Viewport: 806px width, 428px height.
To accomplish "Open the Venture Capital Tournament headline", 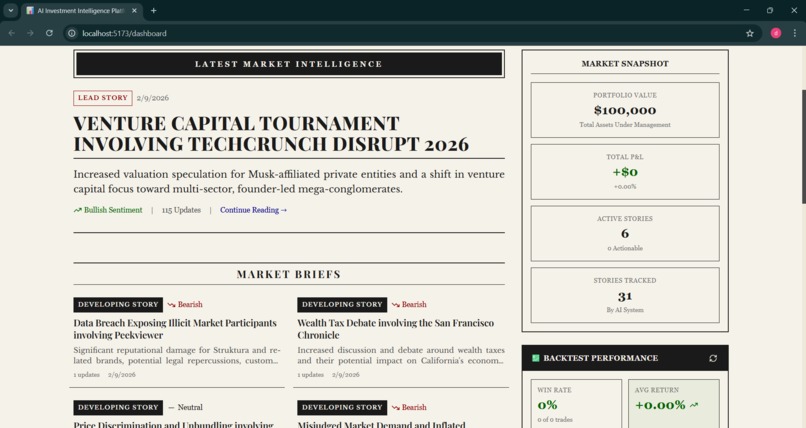I will (271, 134).
